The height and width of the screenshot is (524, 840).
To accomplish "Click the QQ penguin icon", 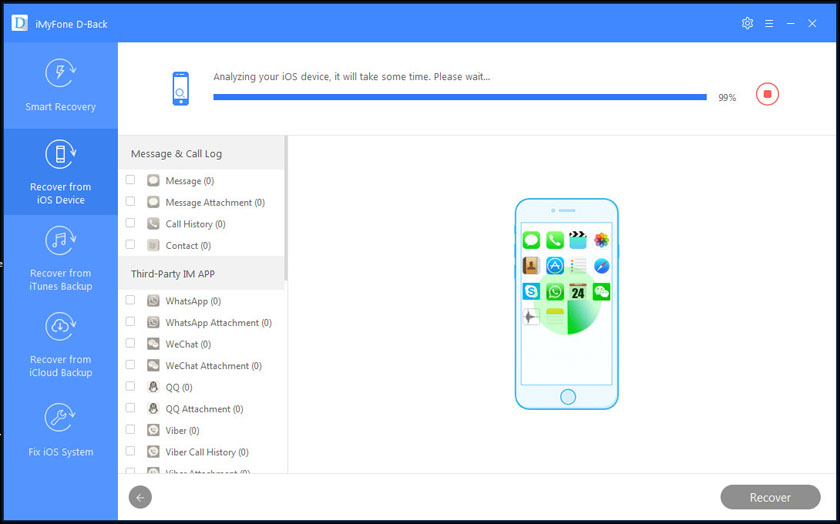I will [153, 387].
